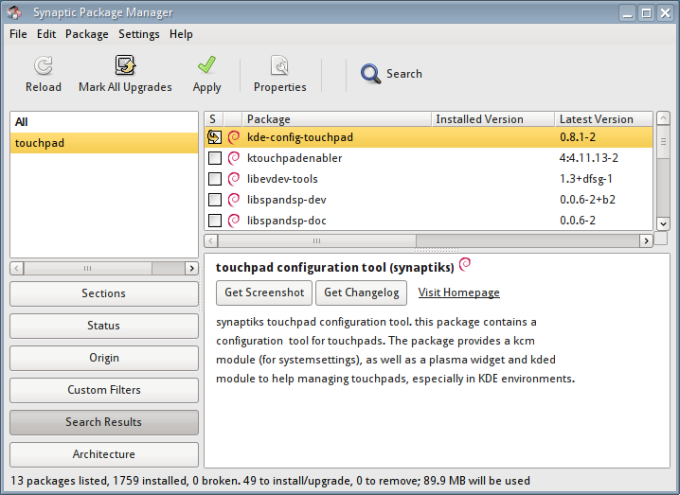Sort by Installed Version column header

pyautogui.click(x=491, y=119)
